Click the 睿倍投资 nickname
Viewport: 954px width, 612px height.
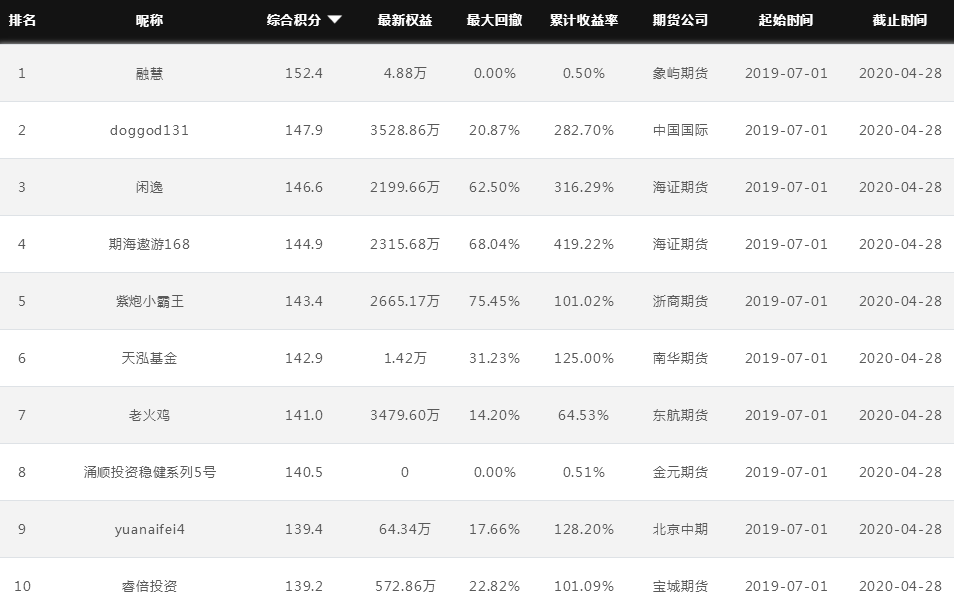pos(149,586)
